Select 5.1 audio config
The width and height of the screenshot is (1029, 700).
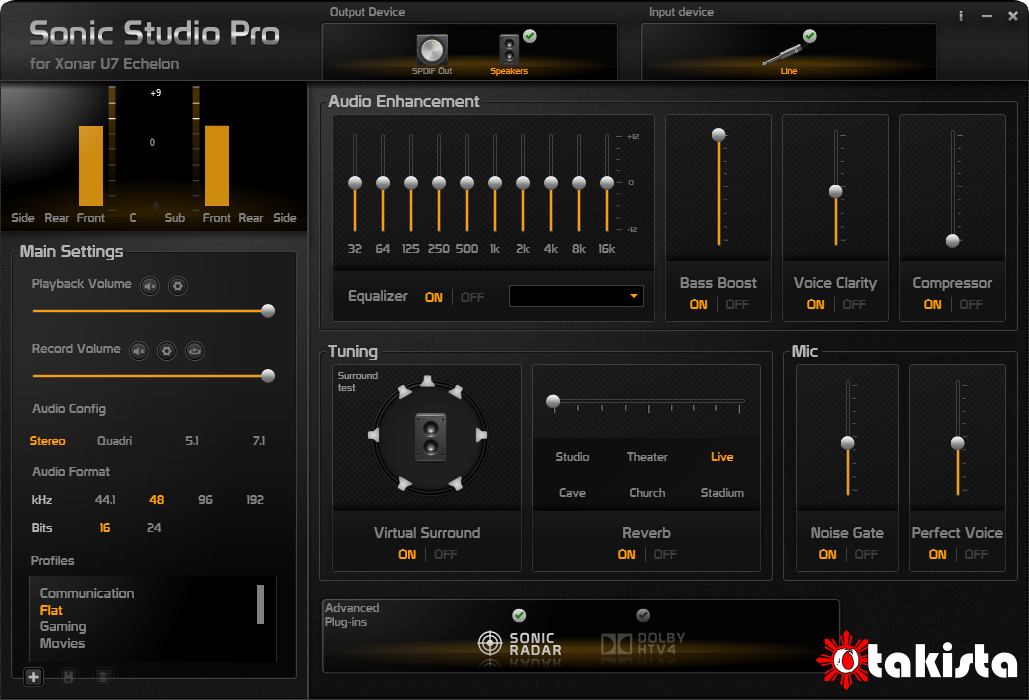tap(192, 441)
